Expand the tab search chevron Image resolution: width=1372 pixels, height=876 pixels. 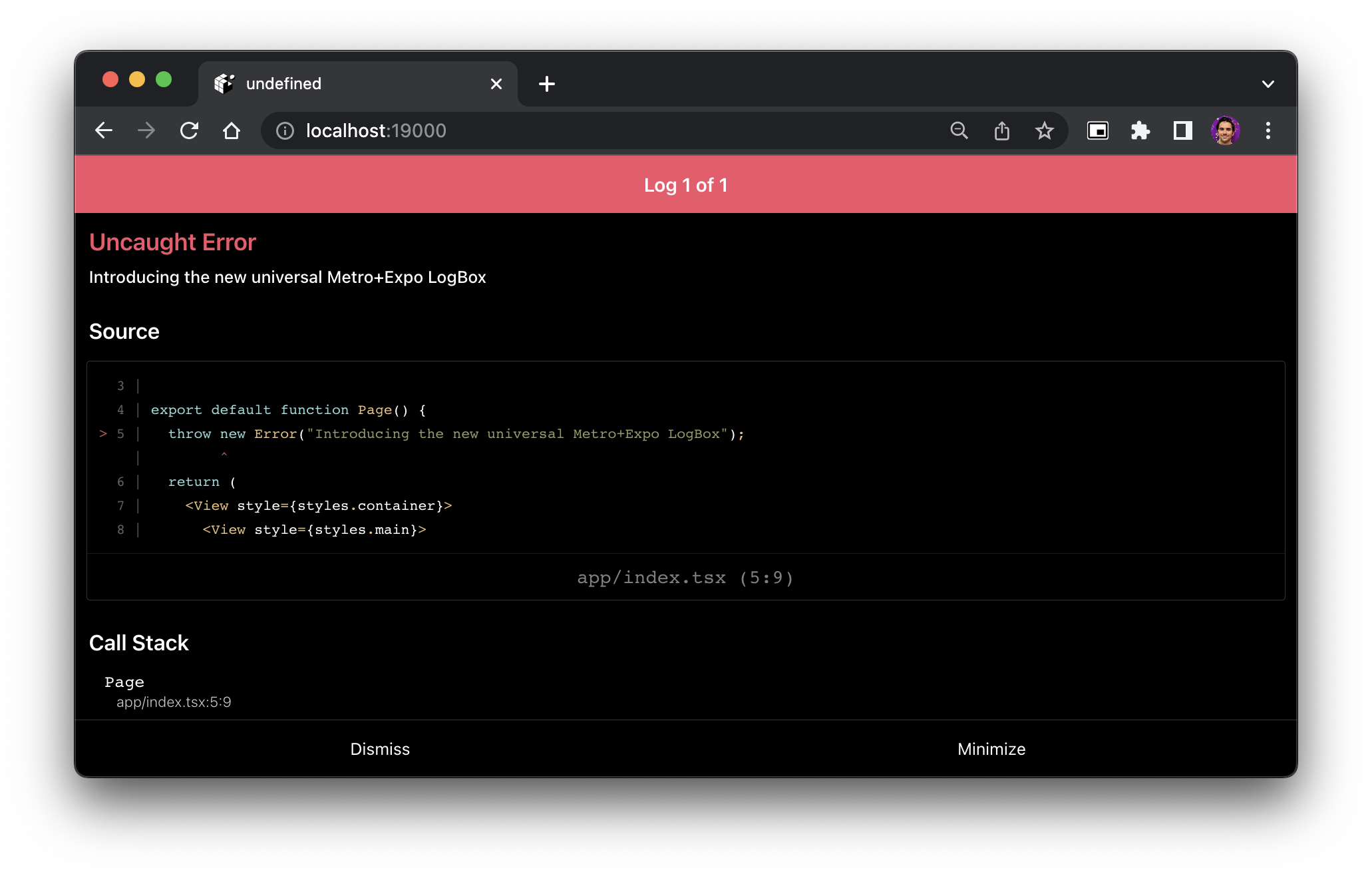1268,84
